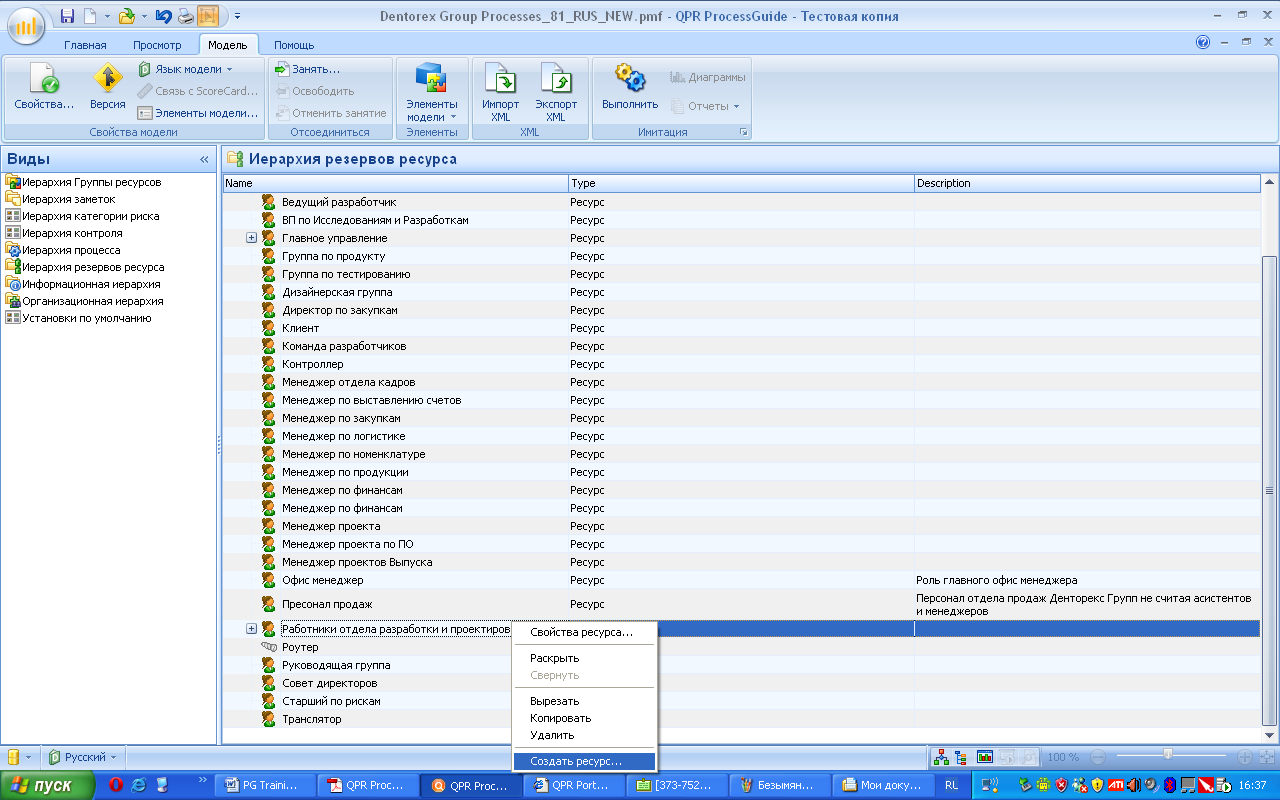Viewport: 1280px width, 800px height.
Task: Open the Русский language dropdown in status bar
Action: point(84,757)
